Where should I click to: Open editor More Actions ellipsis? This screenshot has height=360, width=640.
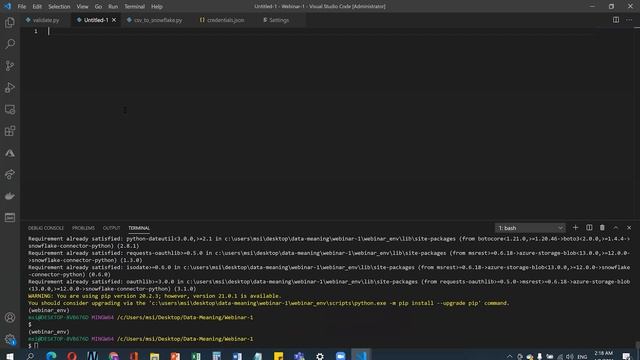(x=629, y=20)
